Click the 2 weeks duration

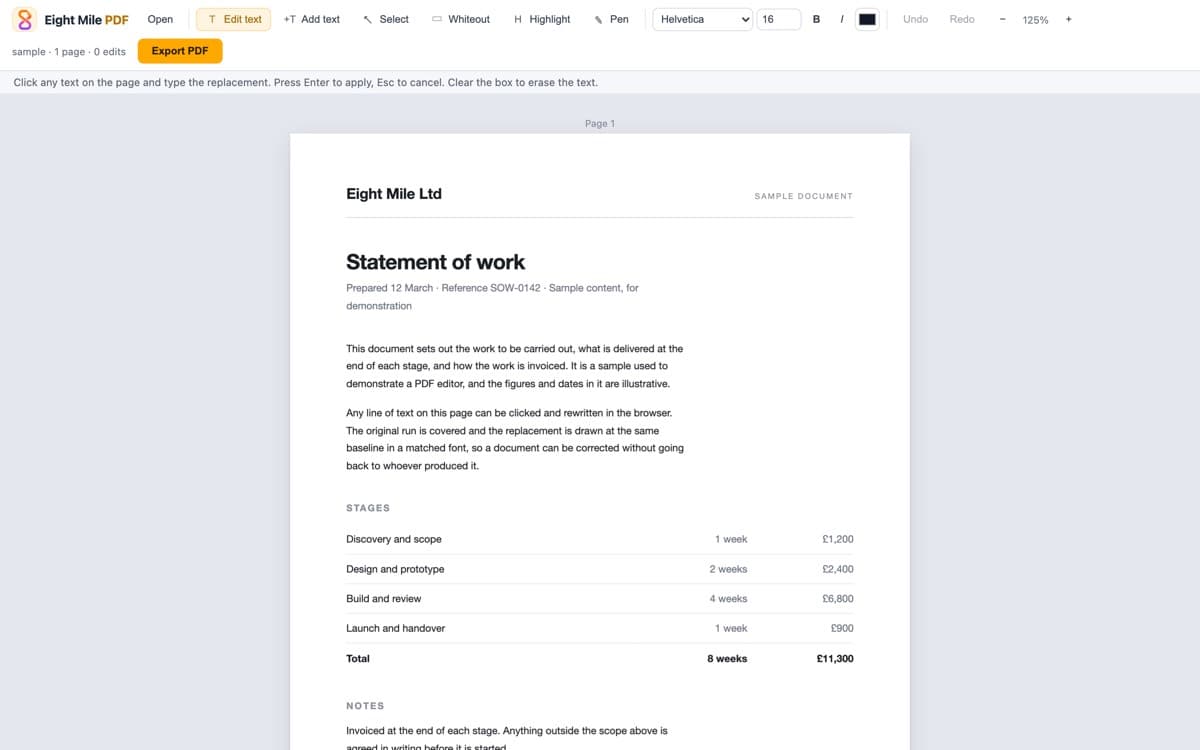tap(728, 569)
